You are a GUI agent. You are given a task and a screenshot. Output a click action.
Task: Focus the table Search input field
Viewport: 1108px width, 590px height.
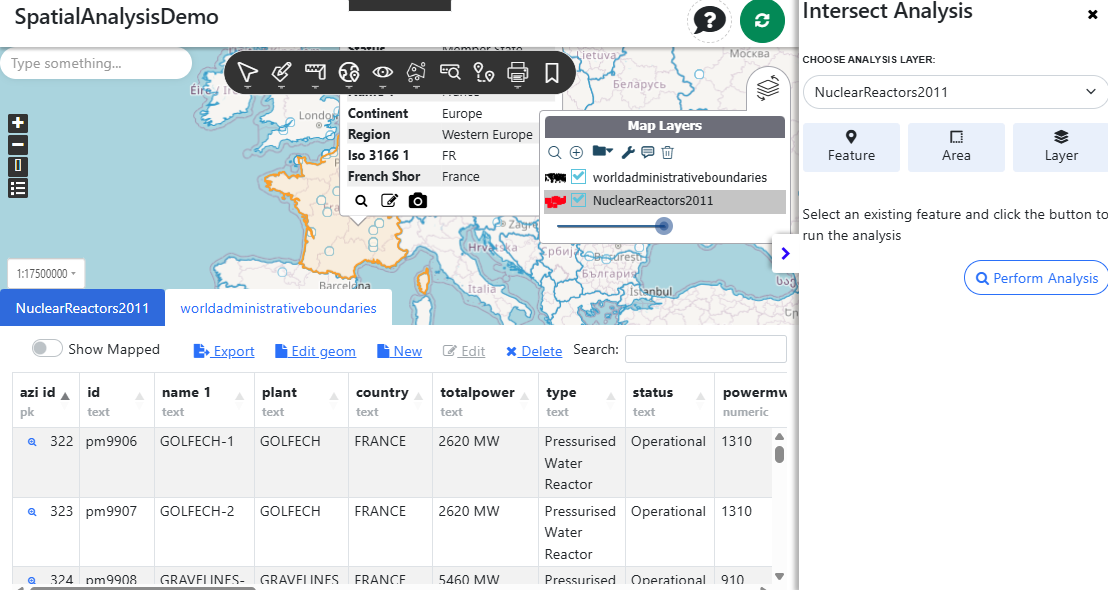point(706,349)
